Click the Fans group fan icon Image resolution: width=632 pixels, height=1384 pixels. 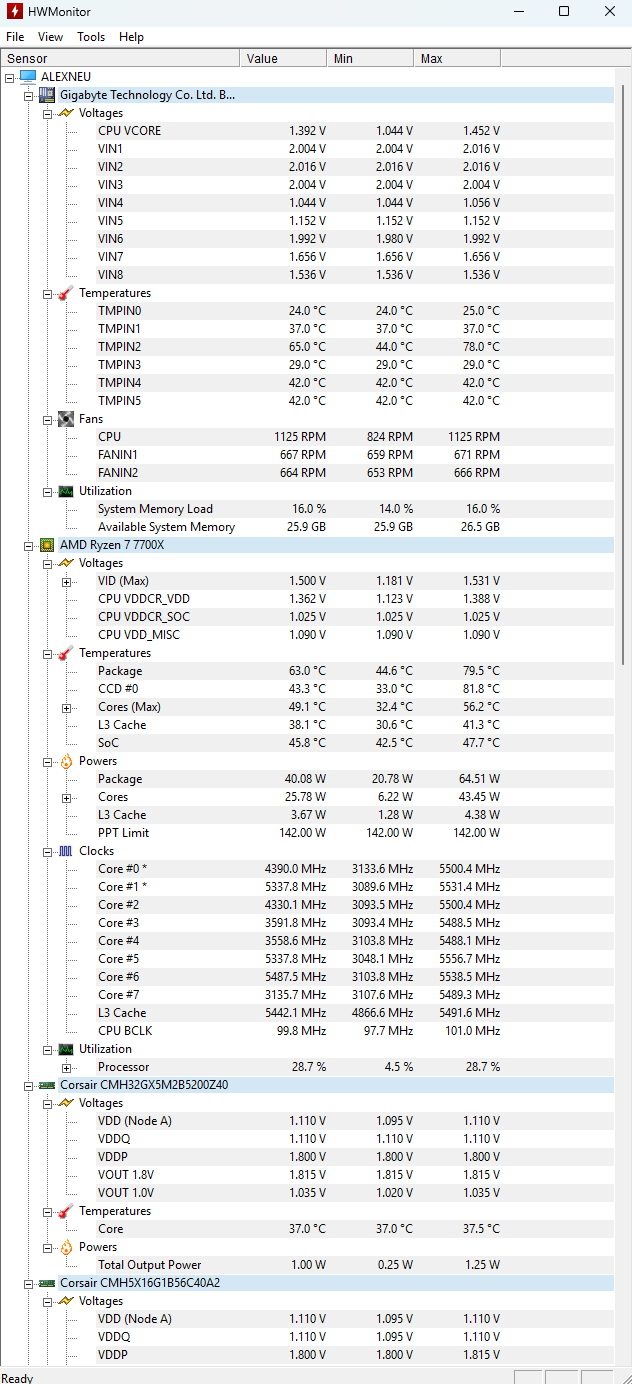[66, 419]
